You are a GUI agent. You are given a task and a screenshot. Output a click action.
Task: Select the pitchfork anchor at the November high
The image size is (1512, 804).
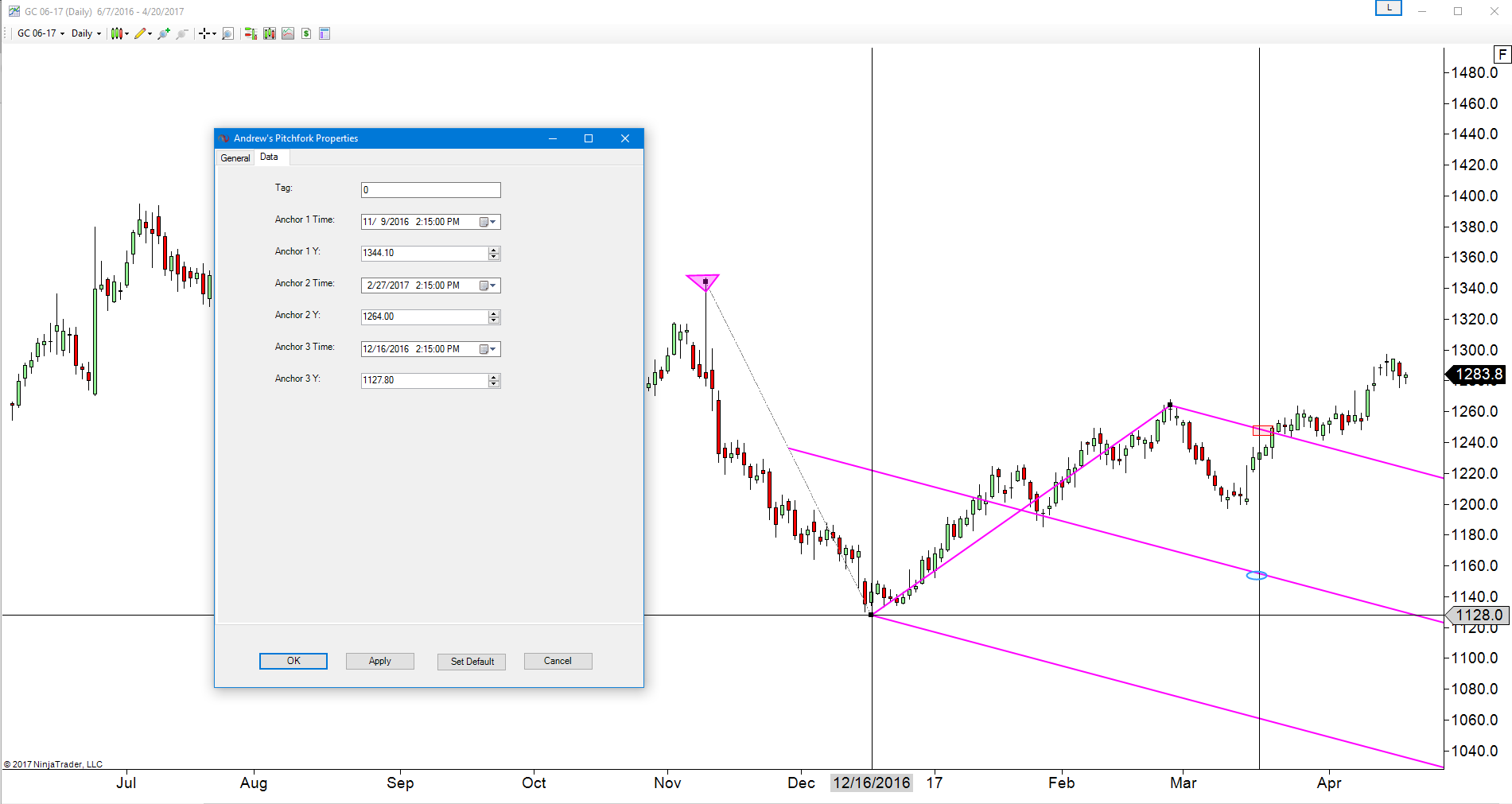coord(705,282)
